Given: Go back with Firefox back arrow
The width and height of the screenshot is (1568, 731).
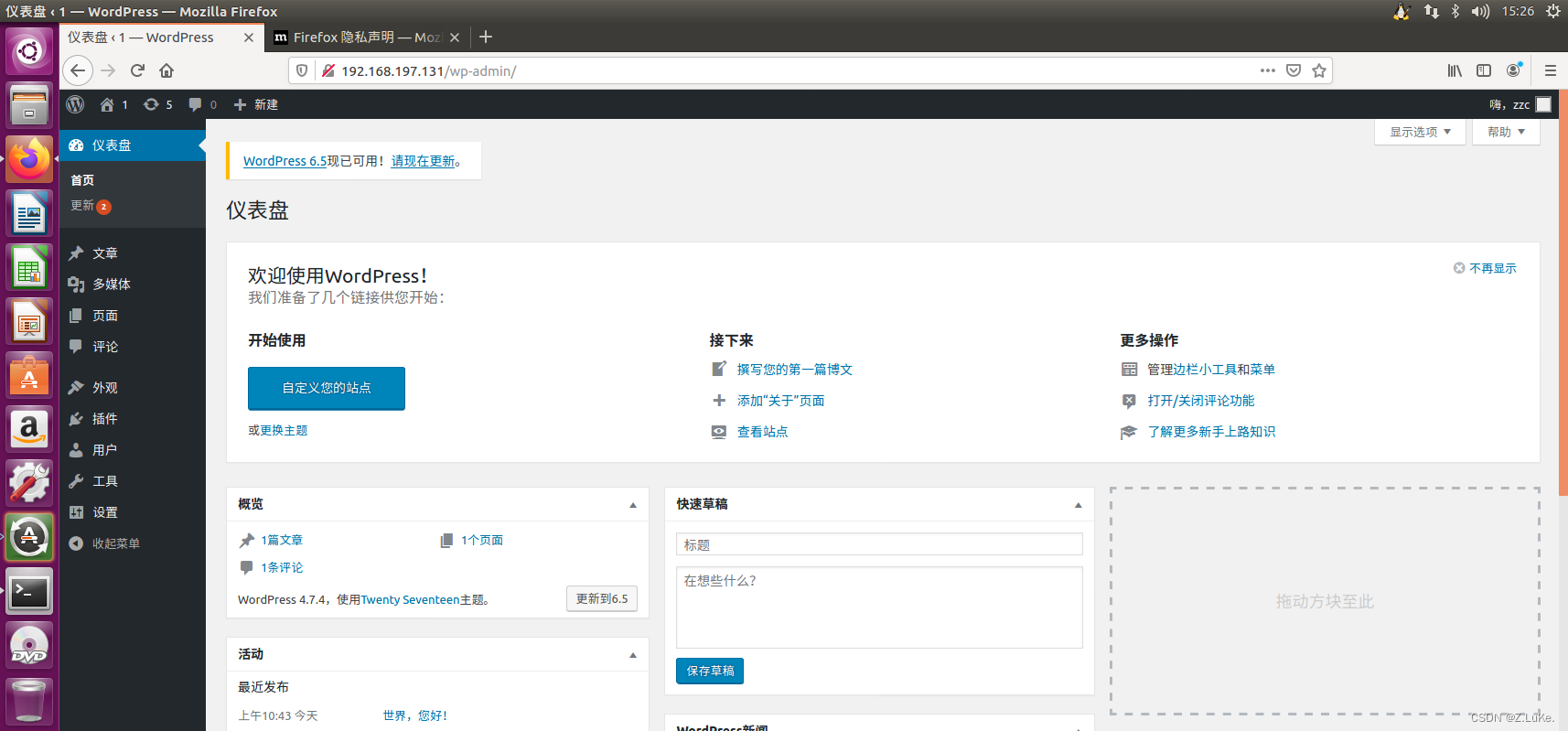Looking at the screenshot, I should pyautogui.click(x=78, y=70).
